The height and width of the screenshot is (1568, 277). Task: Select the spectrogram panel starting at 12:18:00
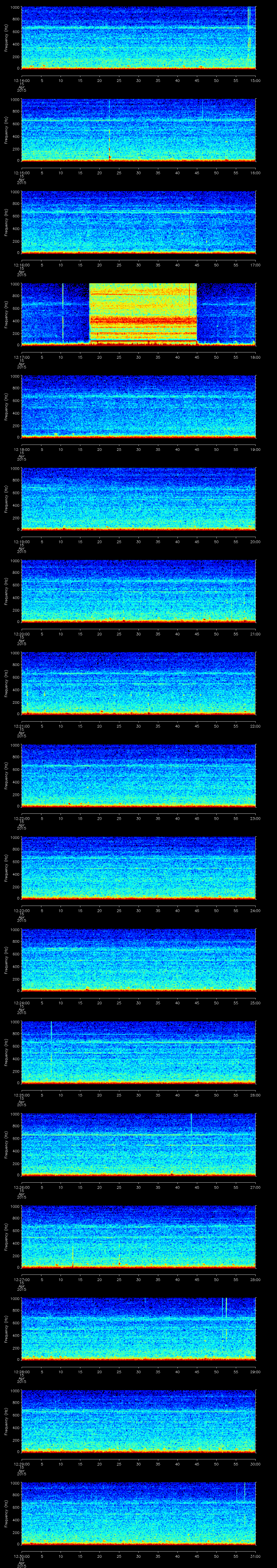pos(139,407)
